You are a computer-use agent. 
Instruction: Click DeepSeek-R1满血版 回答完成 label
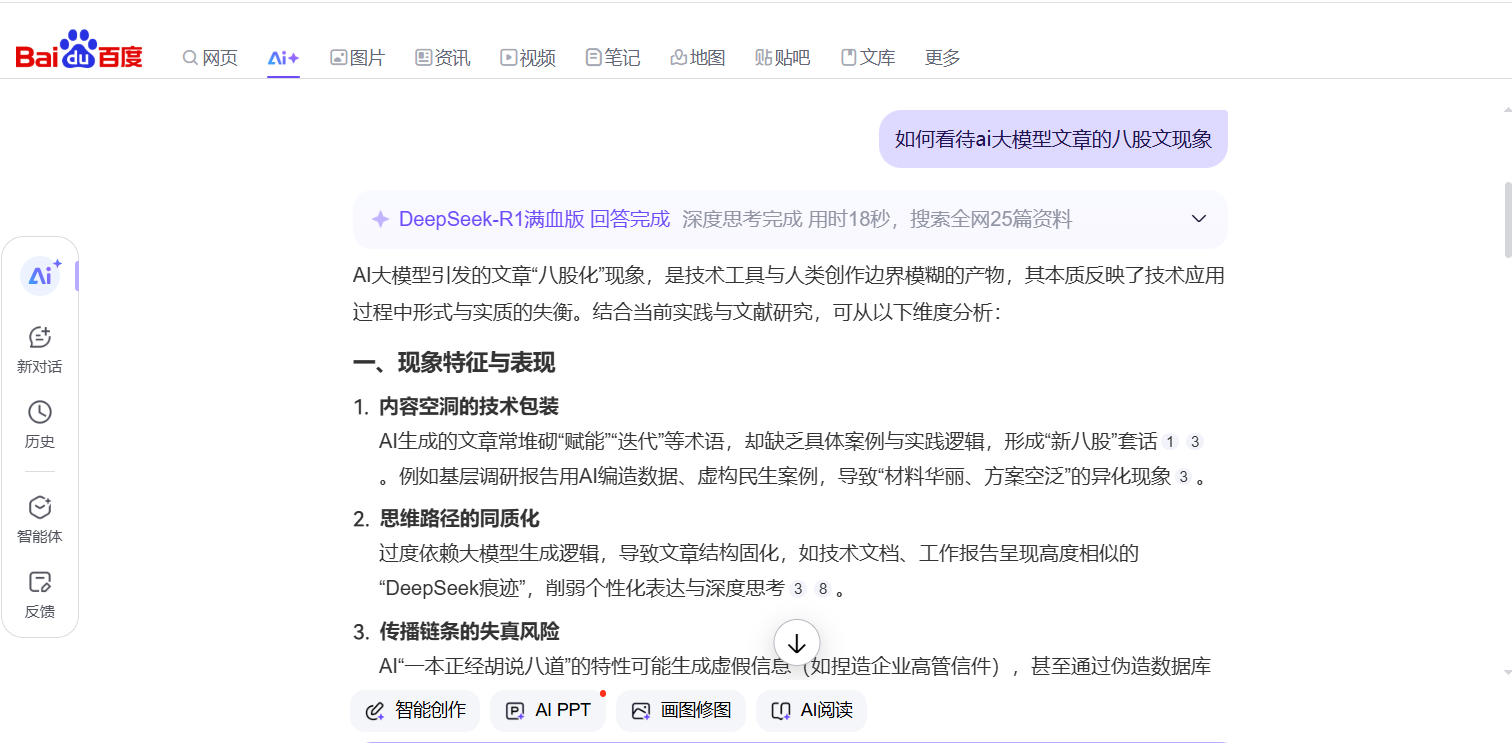pos(534,219)
